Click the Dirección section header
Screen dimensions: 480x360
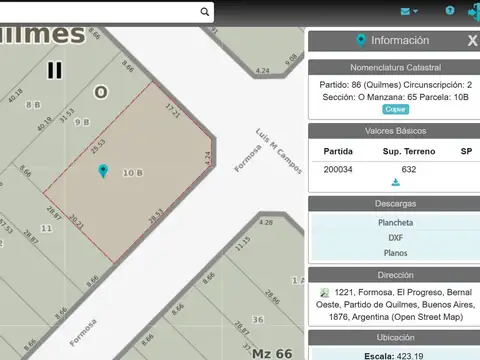[395, 275]
